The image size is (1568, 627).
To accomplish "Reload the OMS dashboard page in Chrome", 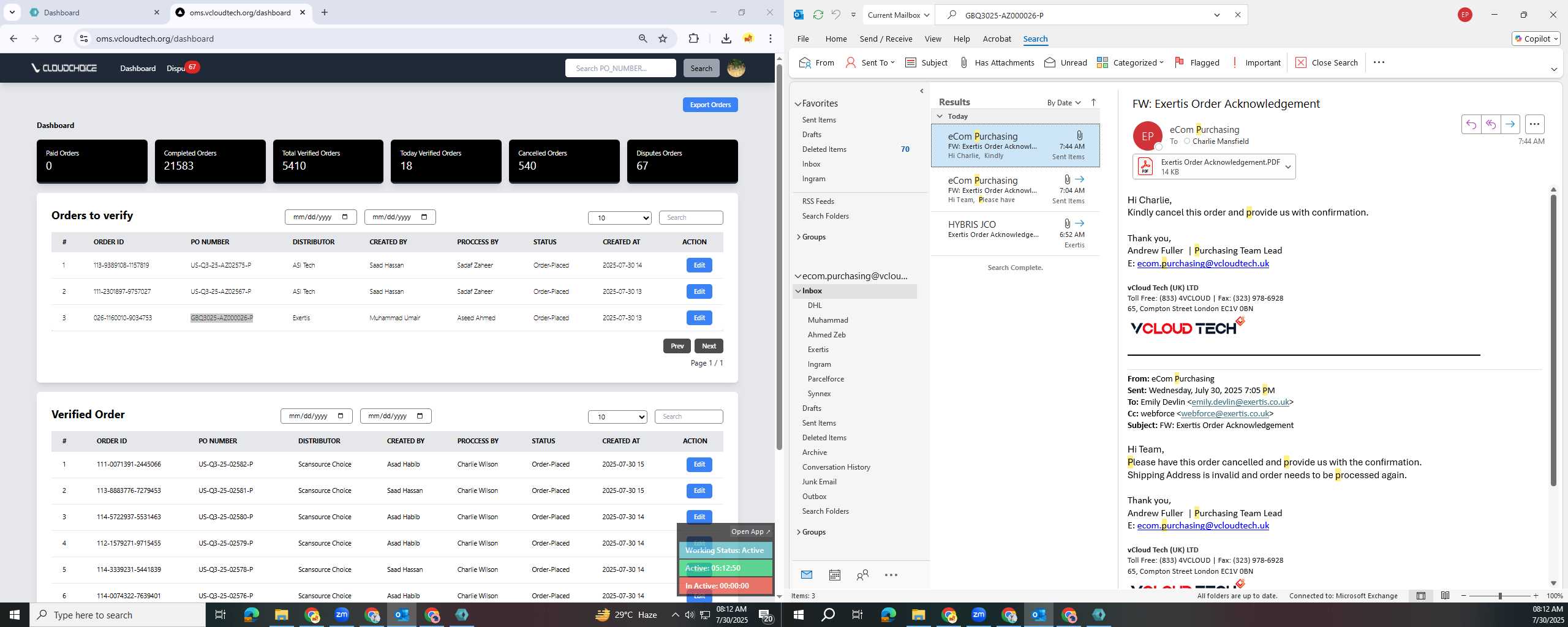I will pos(58,39).
